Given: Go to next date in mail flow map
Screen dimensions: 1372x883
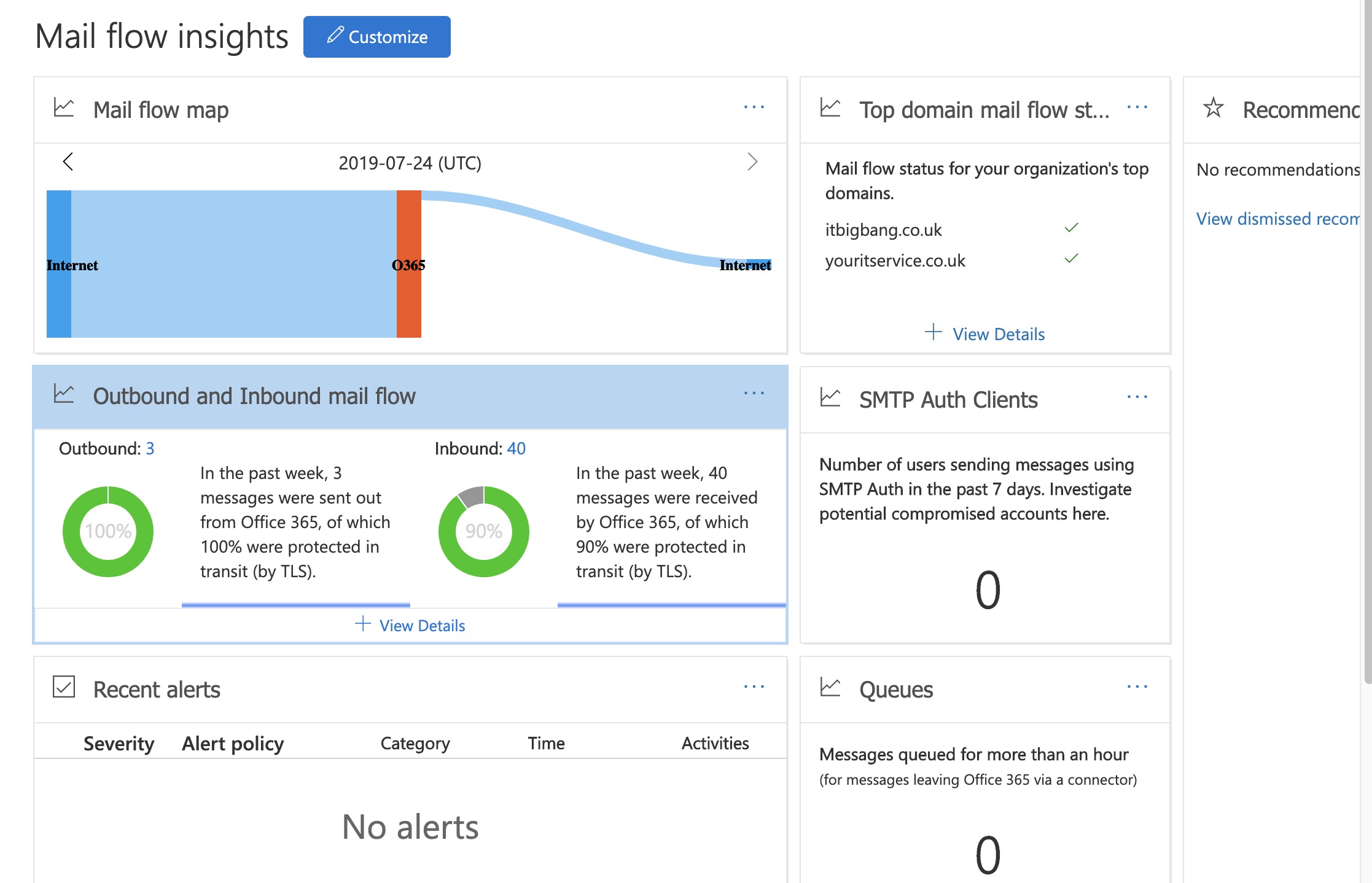Looking at the screenshot, I should (752, 162).
